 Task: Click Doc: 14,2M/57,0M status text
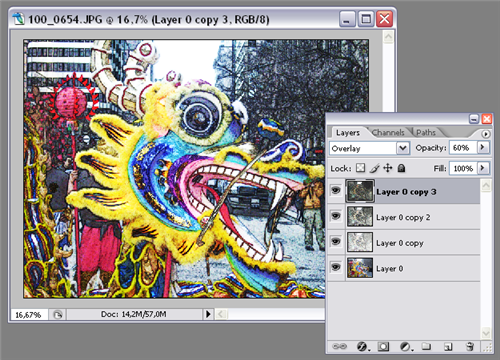[133, 314]
